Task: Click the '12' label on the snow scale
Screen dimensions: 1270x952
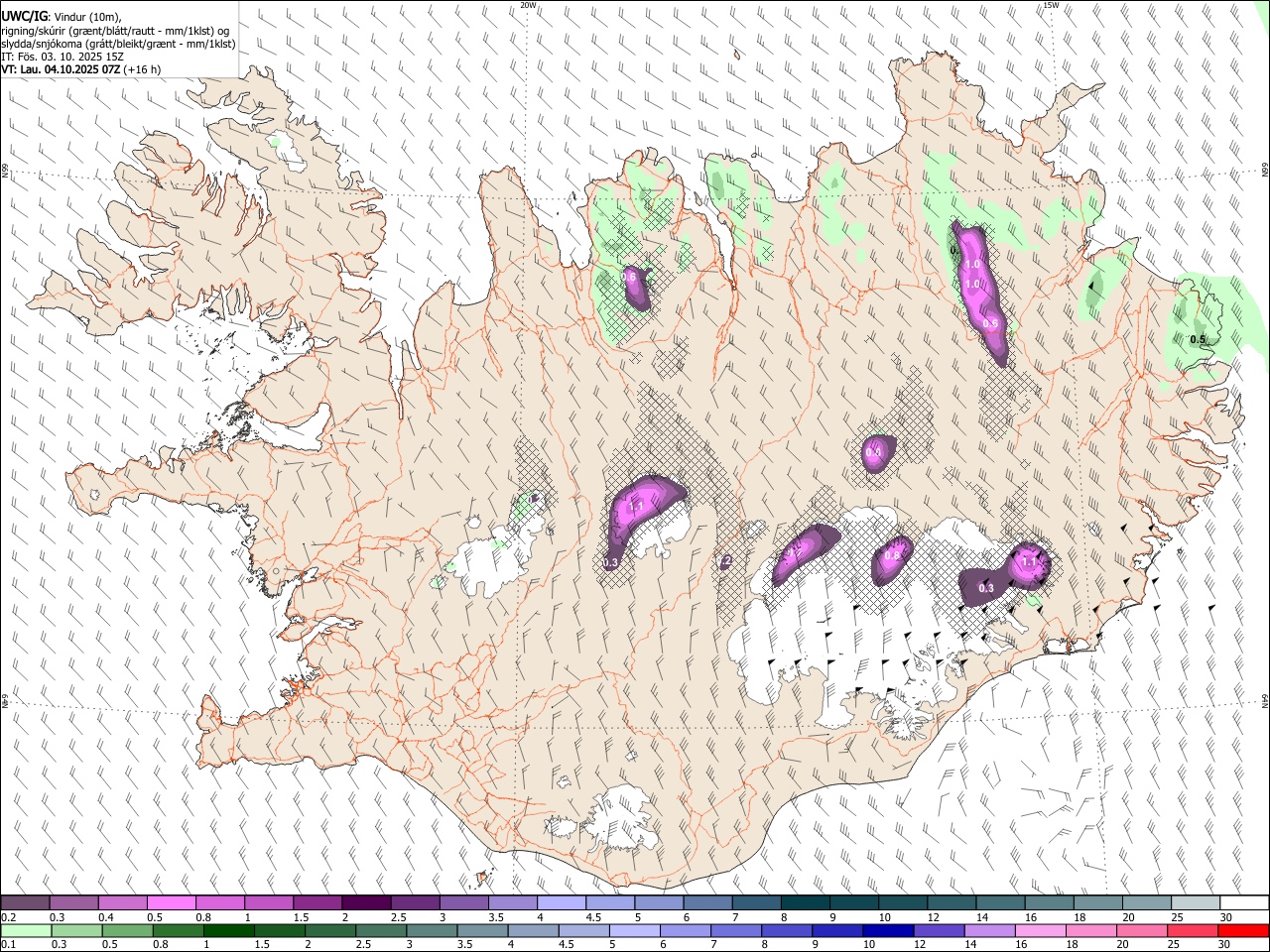Action: click(x=933, y=917)
